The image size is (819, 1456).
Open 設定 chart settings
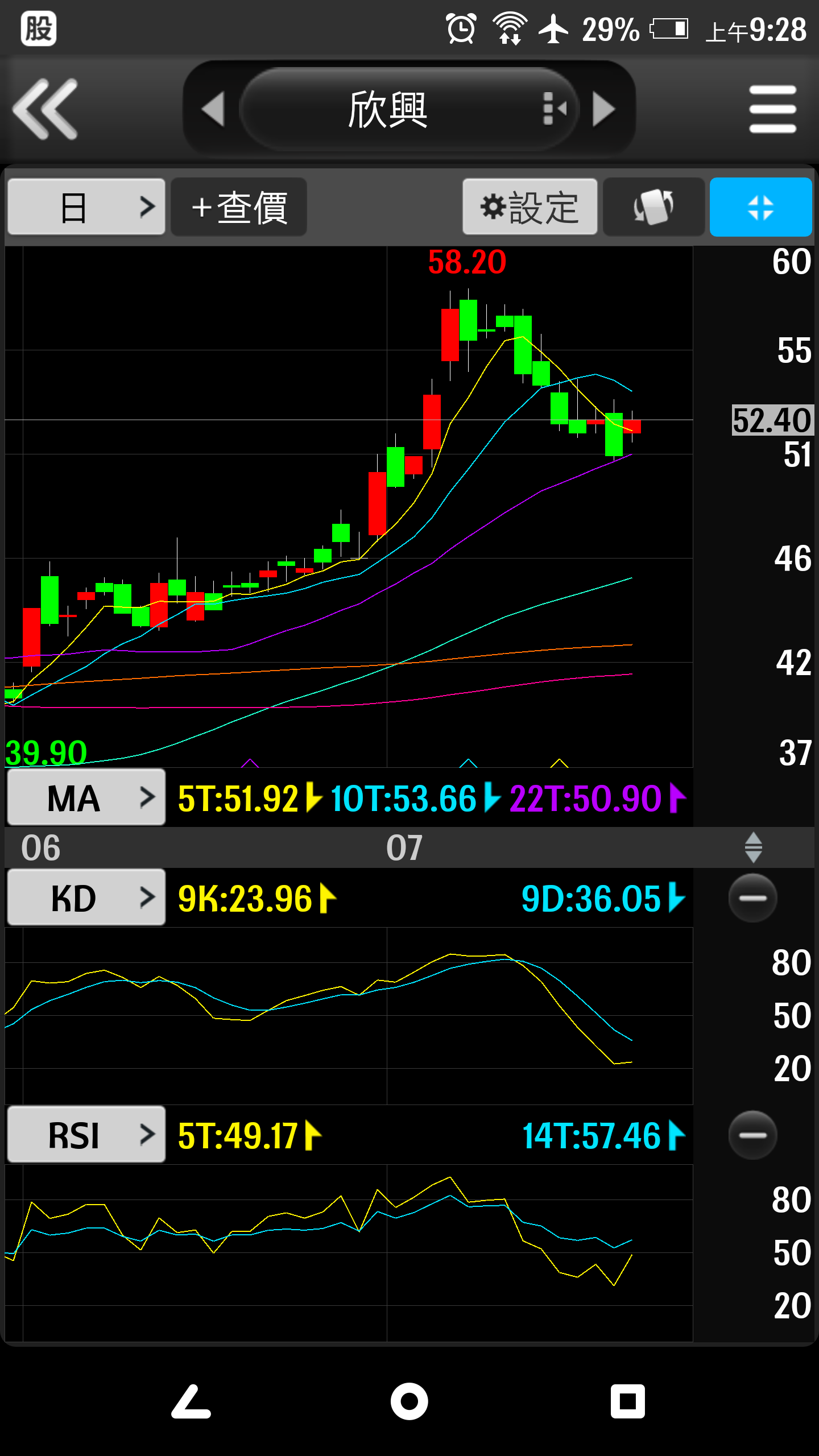click(x=530, y=207)
